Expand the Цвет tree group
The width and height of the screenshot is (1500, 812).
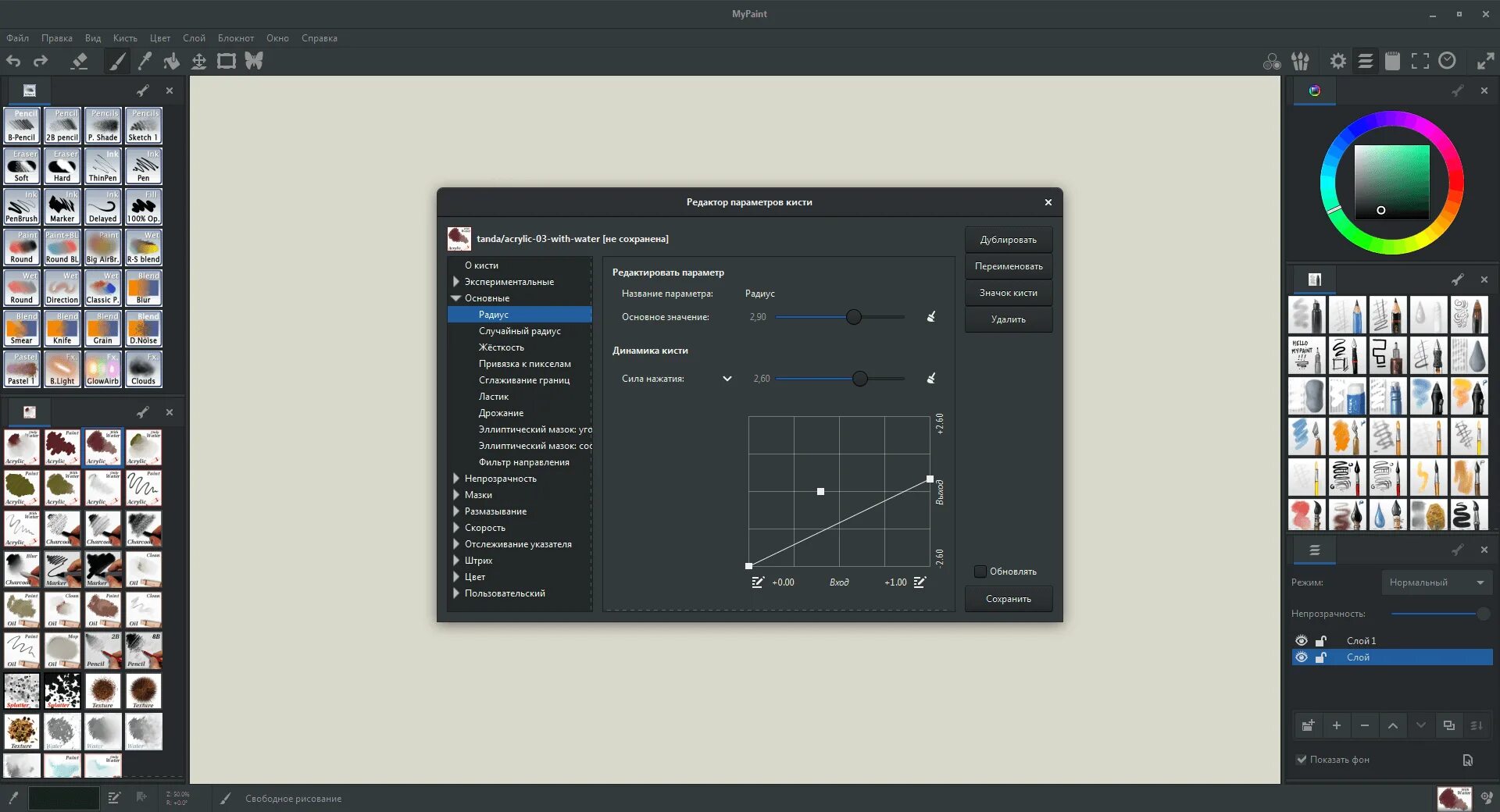[x=456, y=576]
